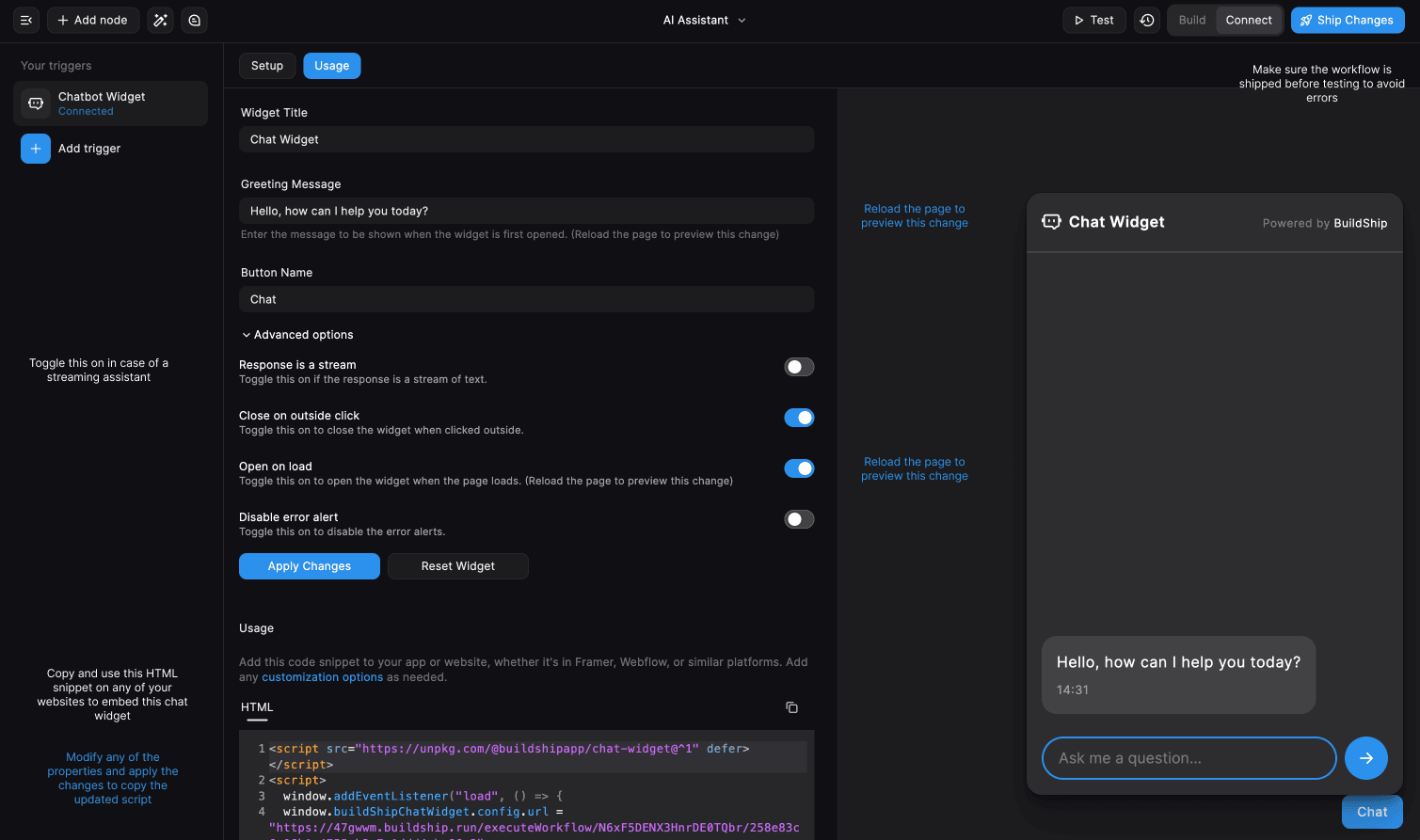
Task: Click the Add node button
Action: 93,20
